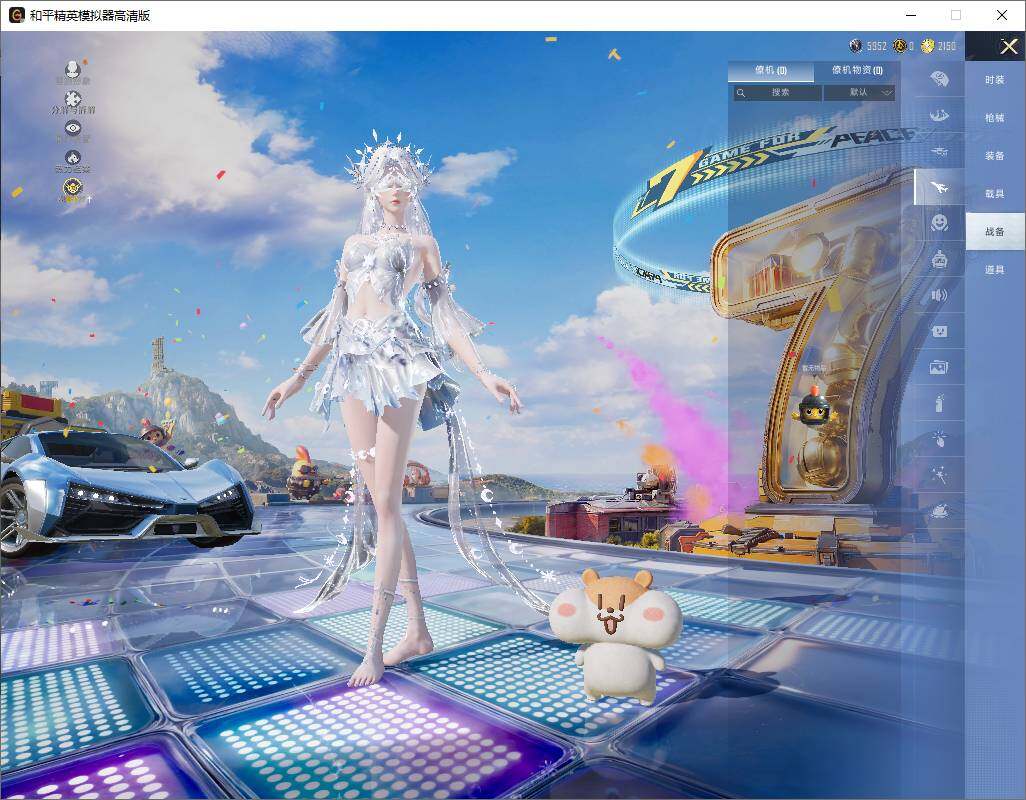The image size is (1026, 800).
Task: Select the speaker voice pack icon
Action: pyautogui.click(x=939, y=295)
